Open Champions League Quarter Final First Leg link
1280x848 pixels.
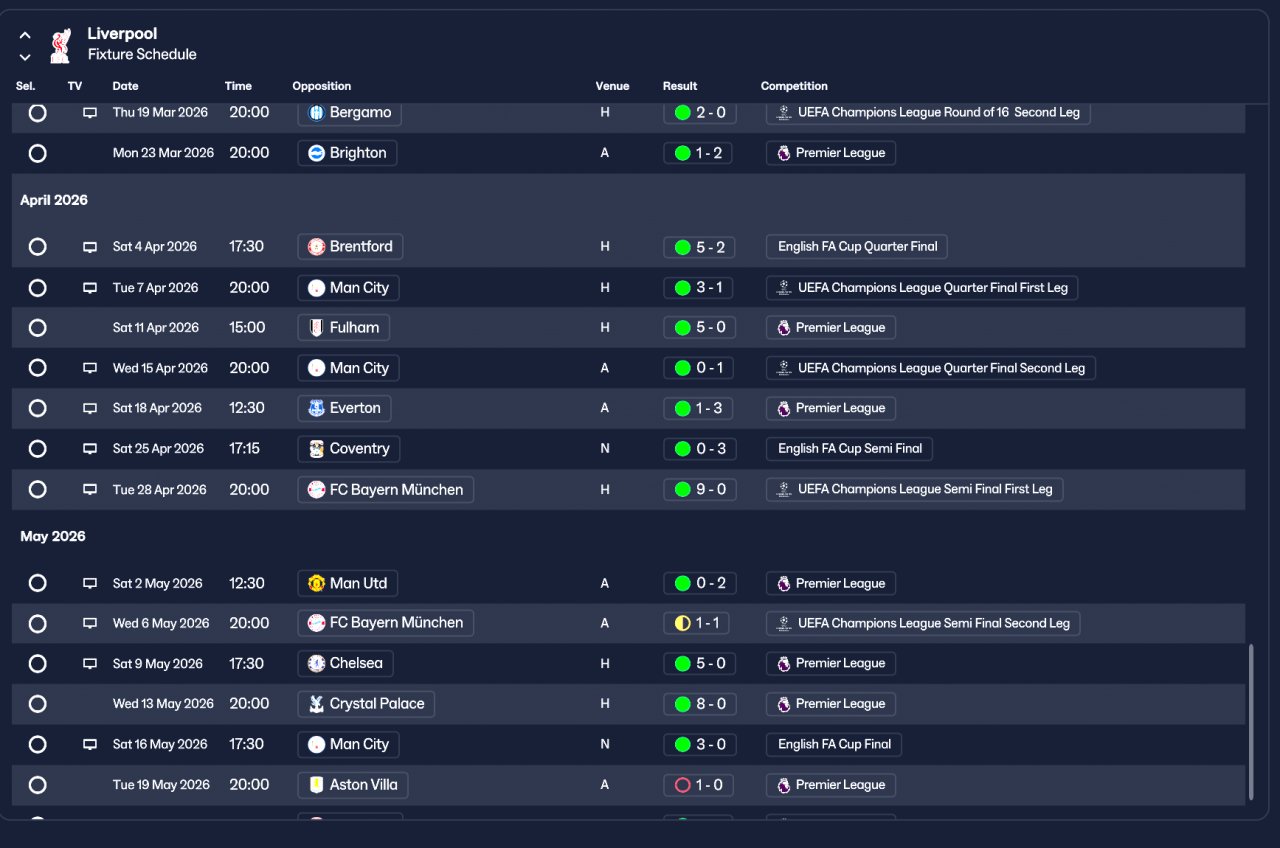[922, 288]
